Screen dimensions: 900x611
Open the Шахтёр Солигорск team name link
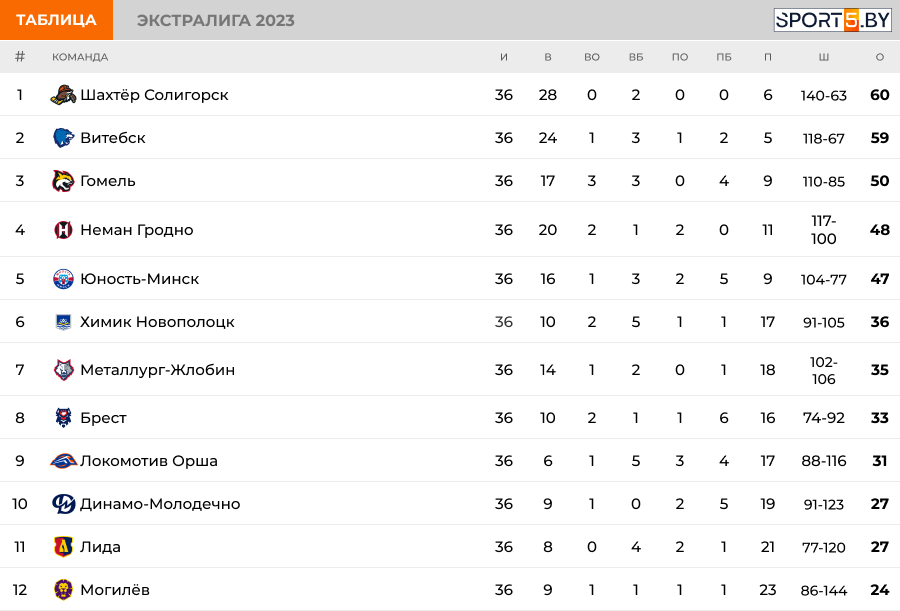[x=154, y=95]
